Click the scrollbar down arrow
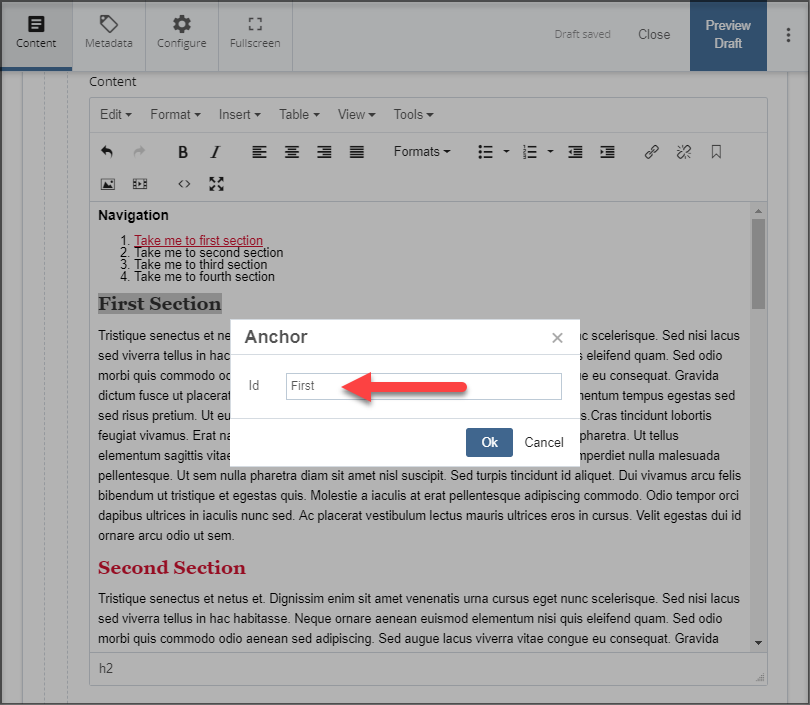 click(758, 643)
